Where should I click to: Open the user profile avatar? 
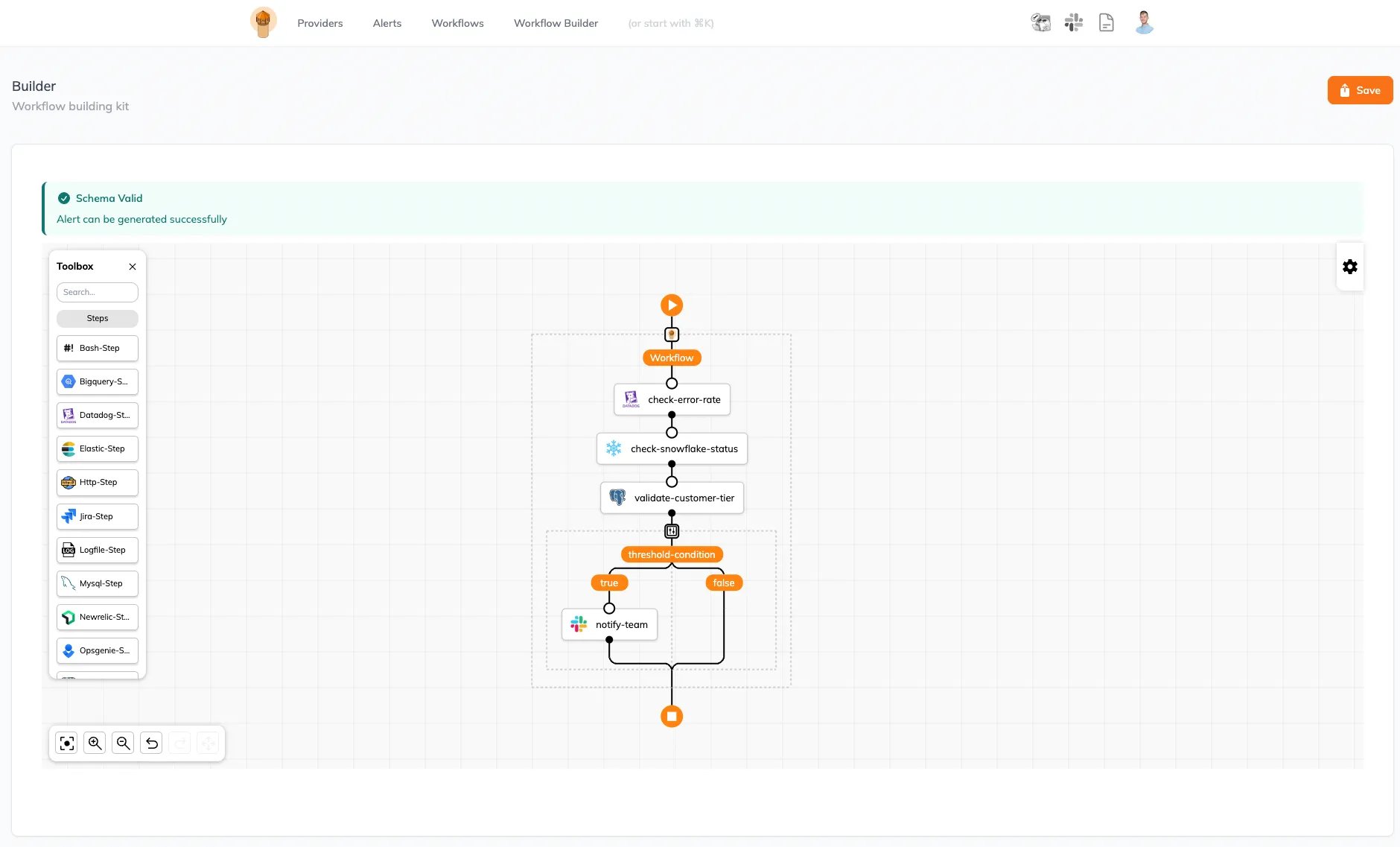(1144, 23)
